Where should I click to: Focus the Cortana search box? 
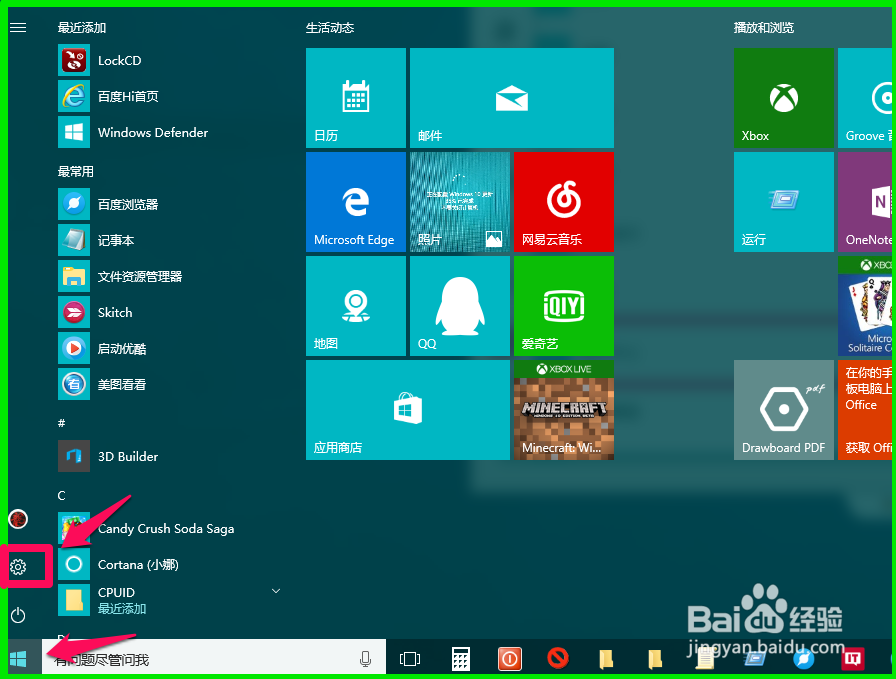(214, 659)
